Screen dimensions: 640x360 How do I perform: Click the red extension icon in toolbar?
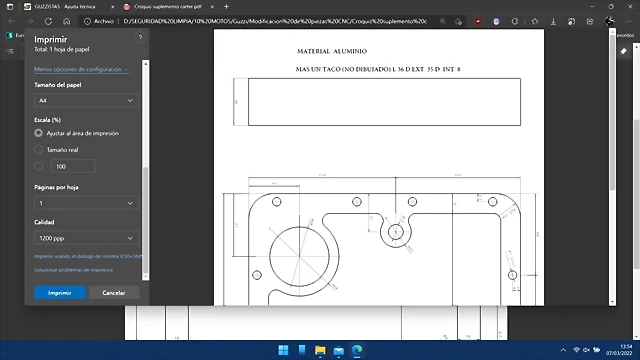478,21
